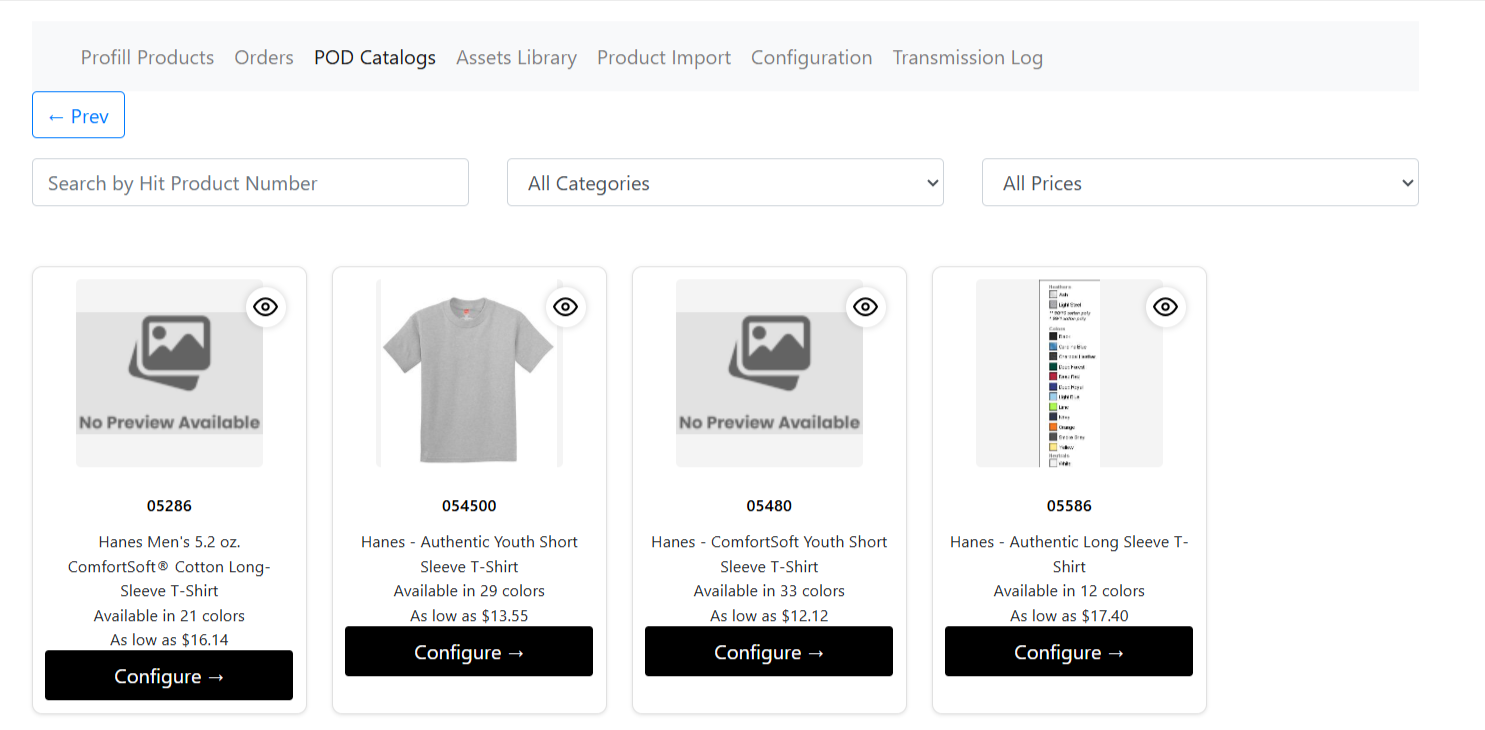The height and width of the screenshot is (730, 1485).
Task: Click product number 05480
Action: pyautogui.click(x=769, y=506)
